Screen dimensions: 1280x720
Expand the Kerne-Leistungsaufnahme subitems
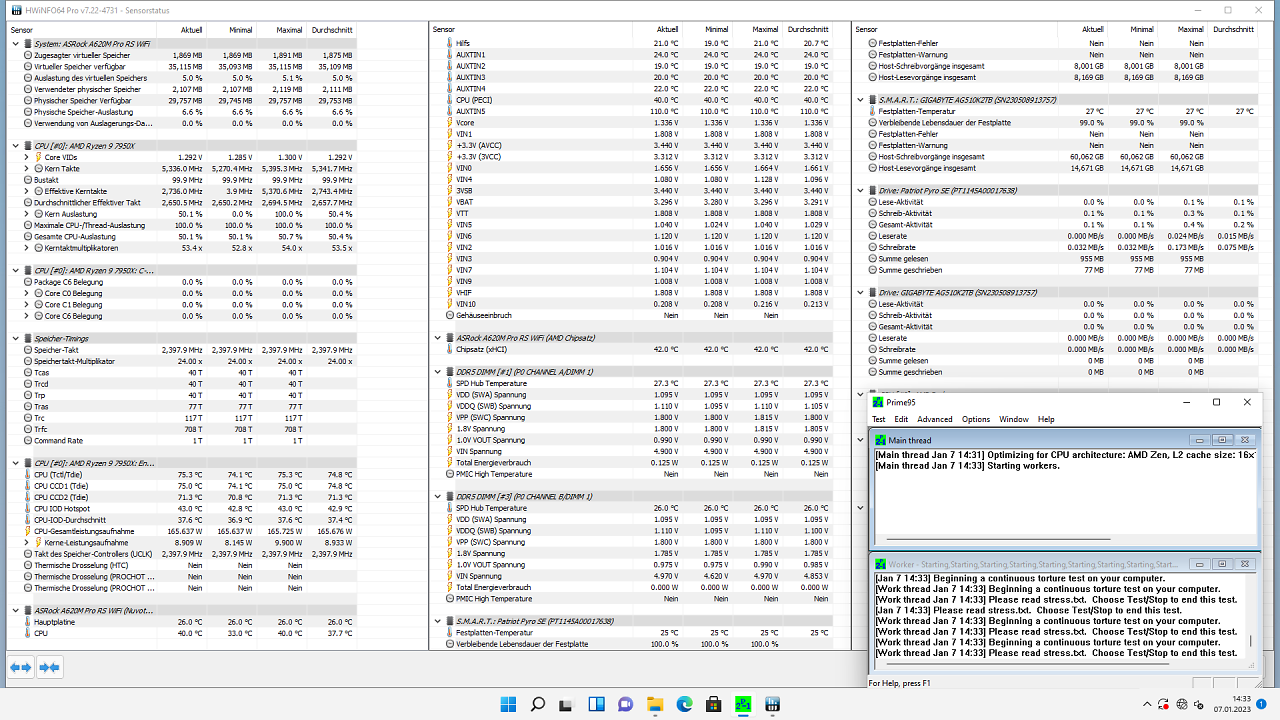click(27, 542)
